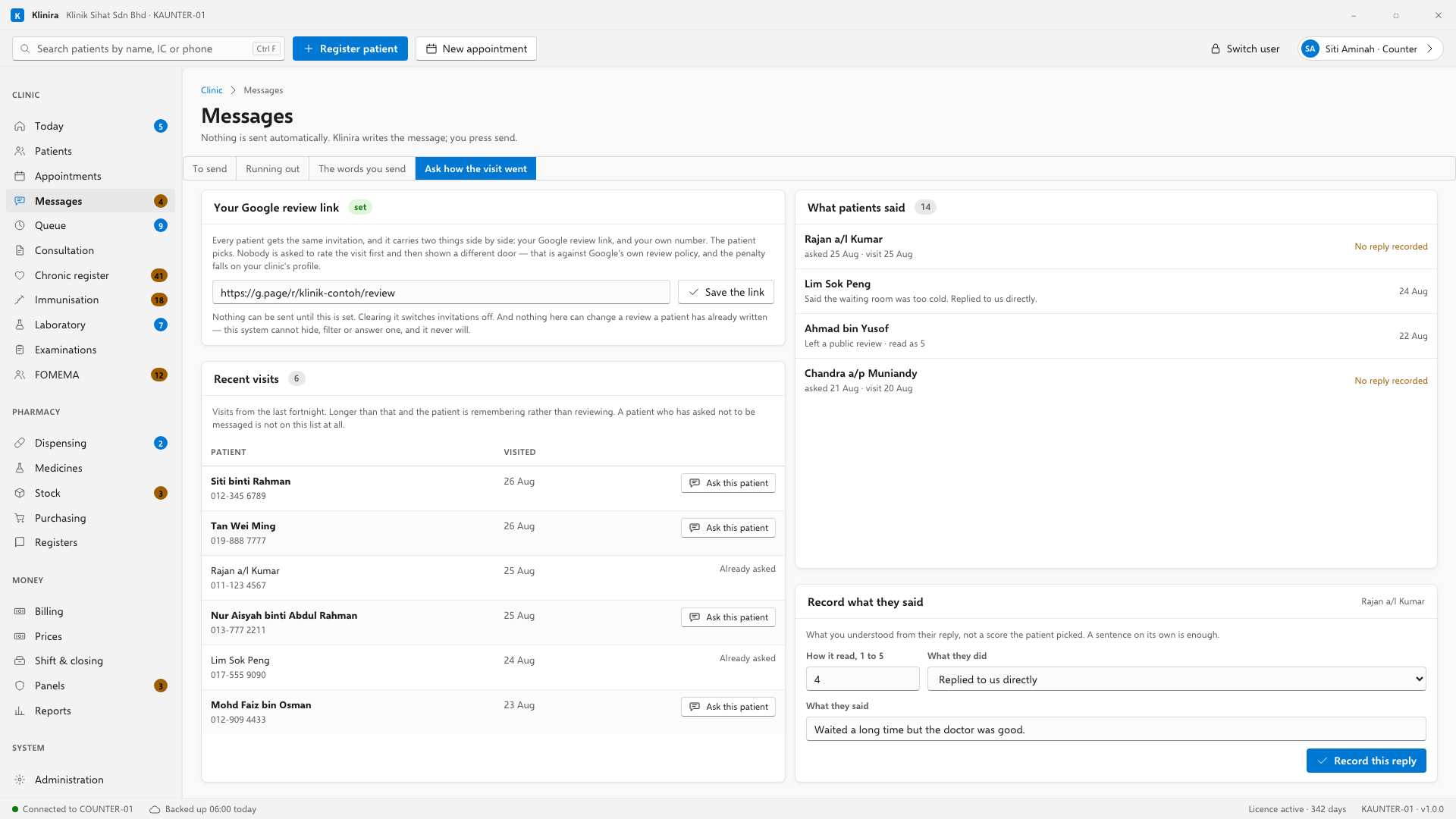Click the Laboratory flask icon
Viewport: 1456px width, 819px height.
click(x=20, y=325)
